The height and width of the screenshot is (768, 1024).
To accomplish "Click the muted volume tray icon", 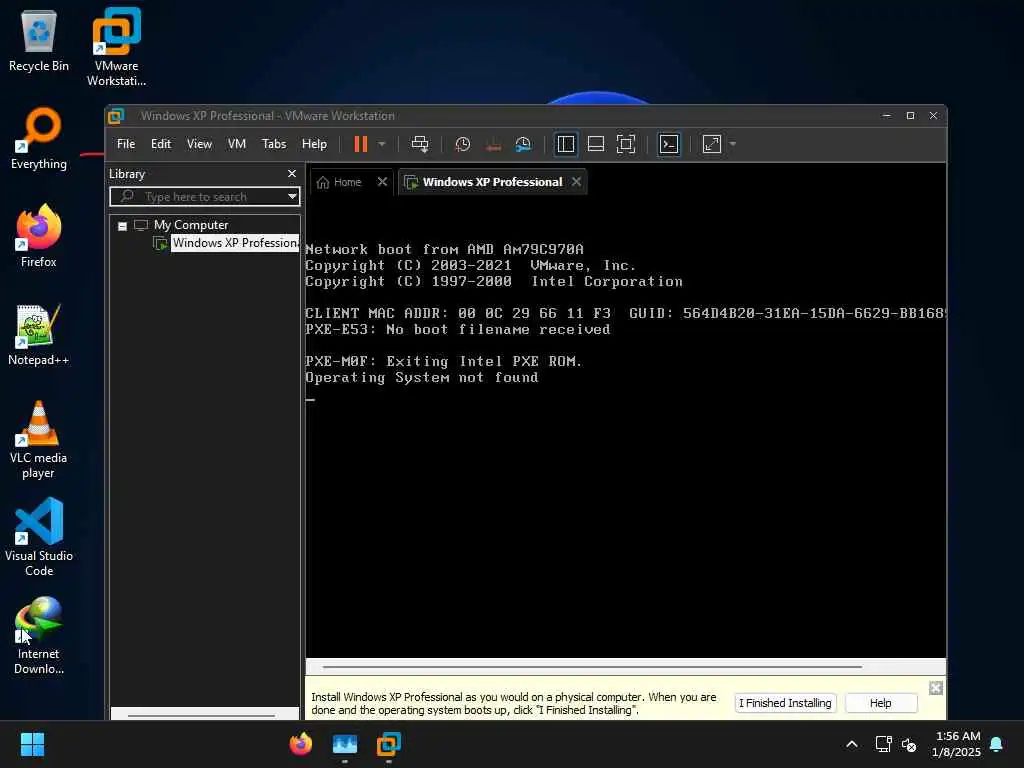I will [x=909, y=744].
